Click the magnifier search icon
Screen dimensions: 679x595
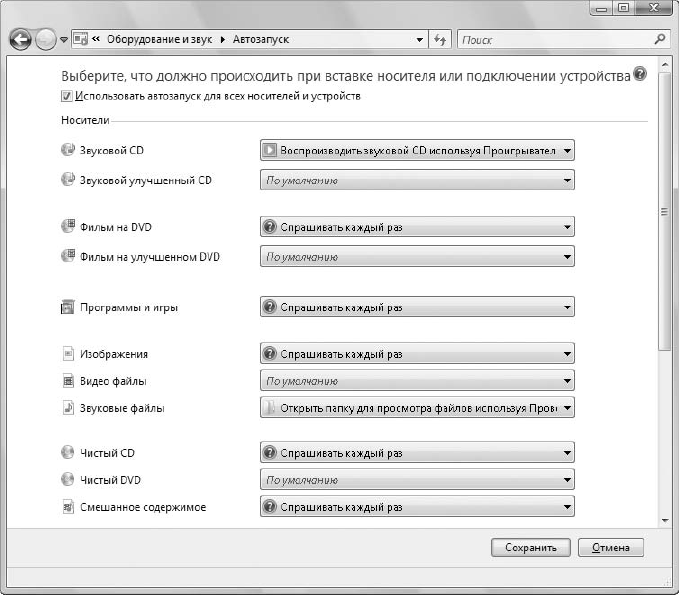coord(660,39)
